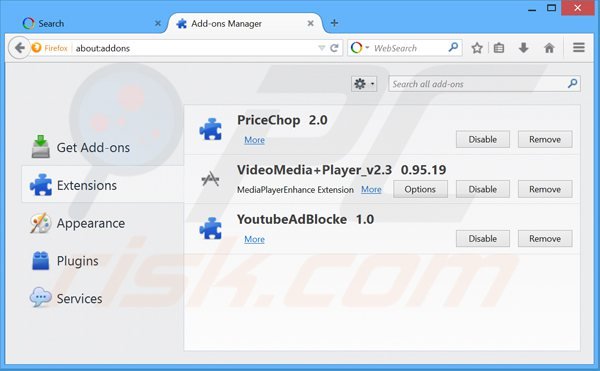
Task: Close the Search tab
Action: 158,23
